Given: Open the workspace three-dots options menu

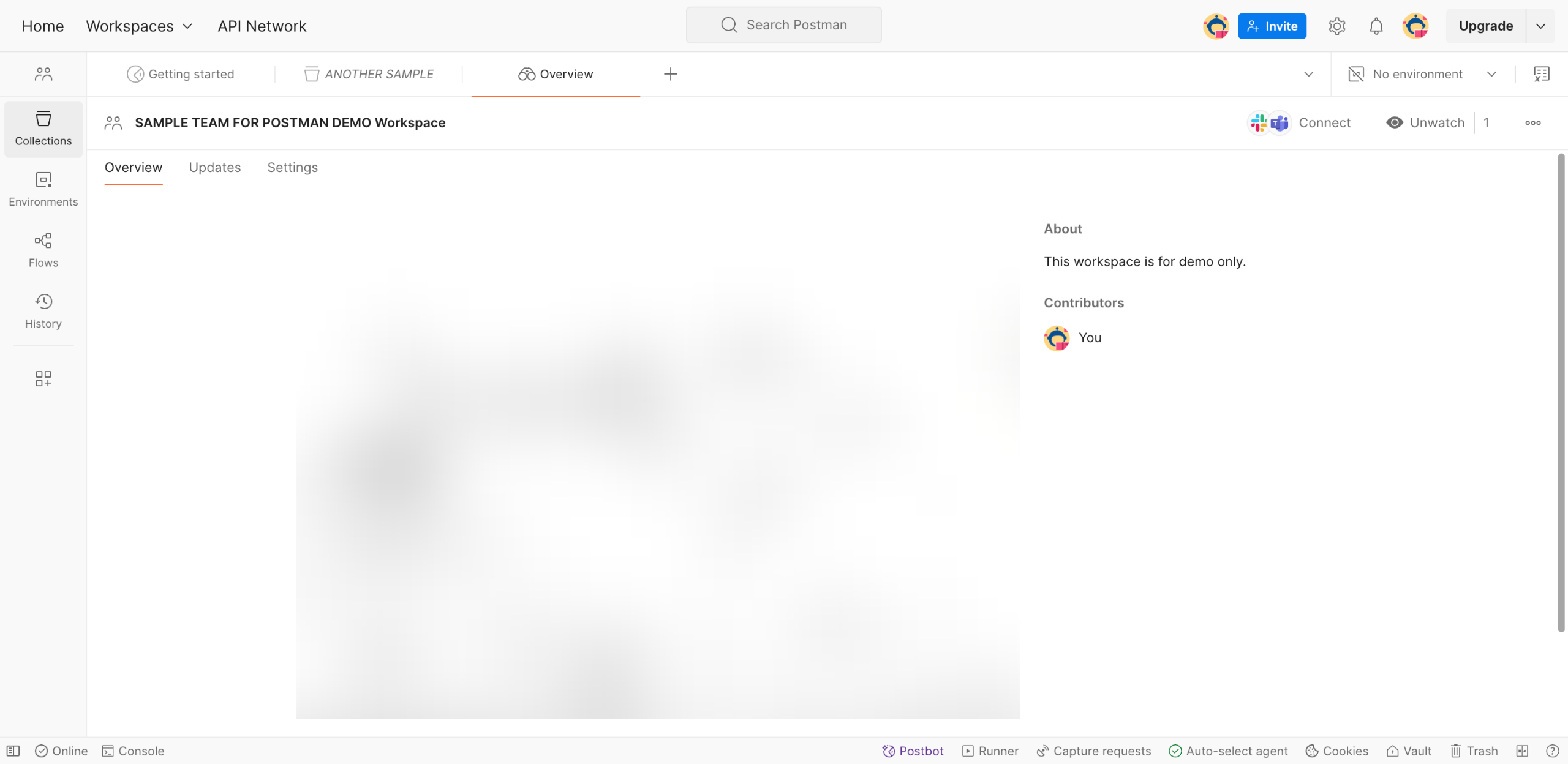Looking at the screenshot, I should click(1532, 123).
